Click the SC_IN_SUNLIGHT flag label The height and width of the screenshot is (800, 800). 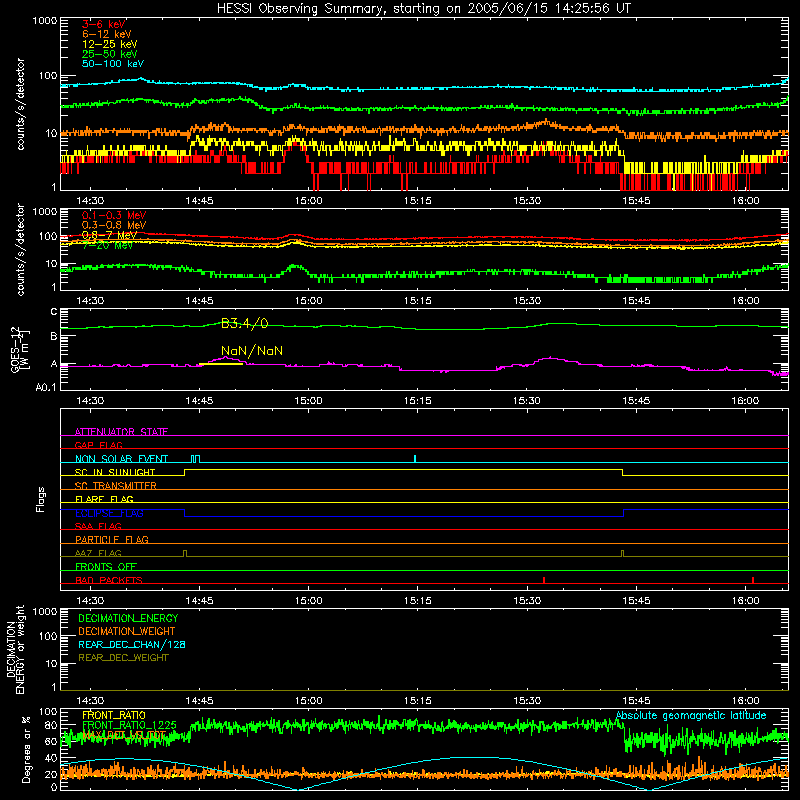click(115, 472)
